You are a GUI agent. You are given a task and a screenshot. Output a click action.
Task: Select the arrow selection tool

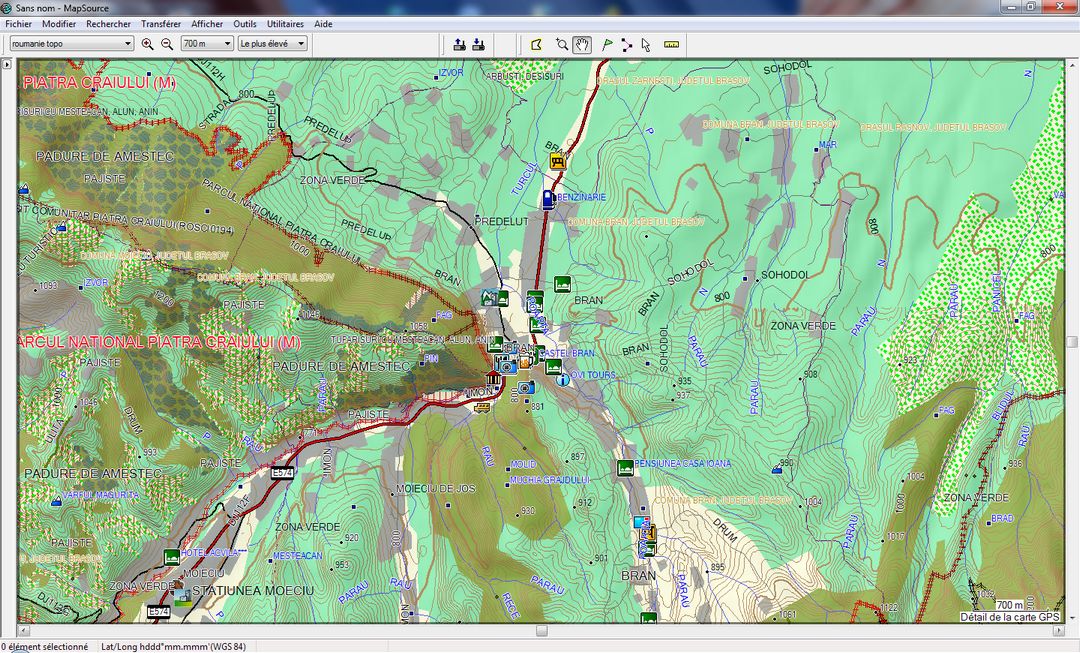pos(645,45)
